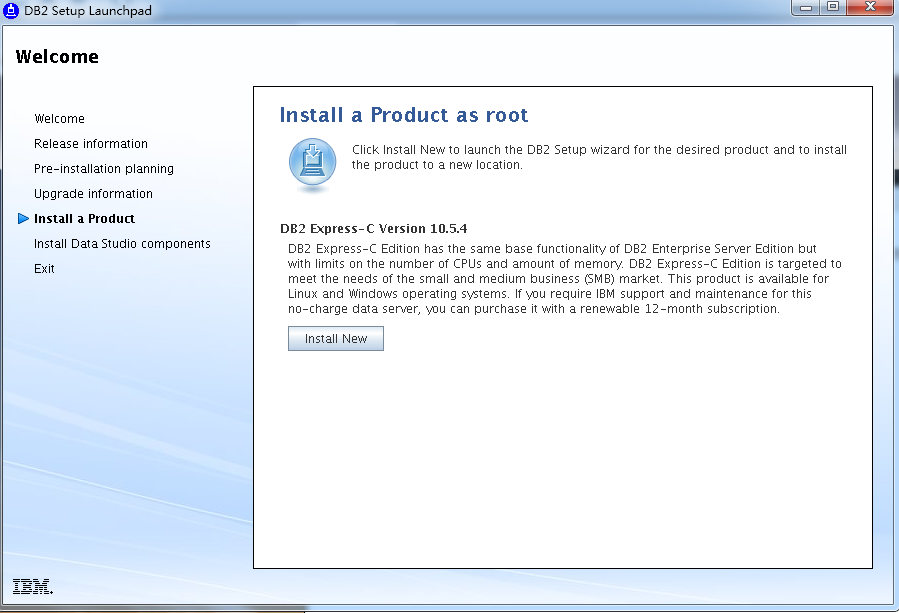899x613 pixels.
Task: Open Release information section
Action: [91, 144]
